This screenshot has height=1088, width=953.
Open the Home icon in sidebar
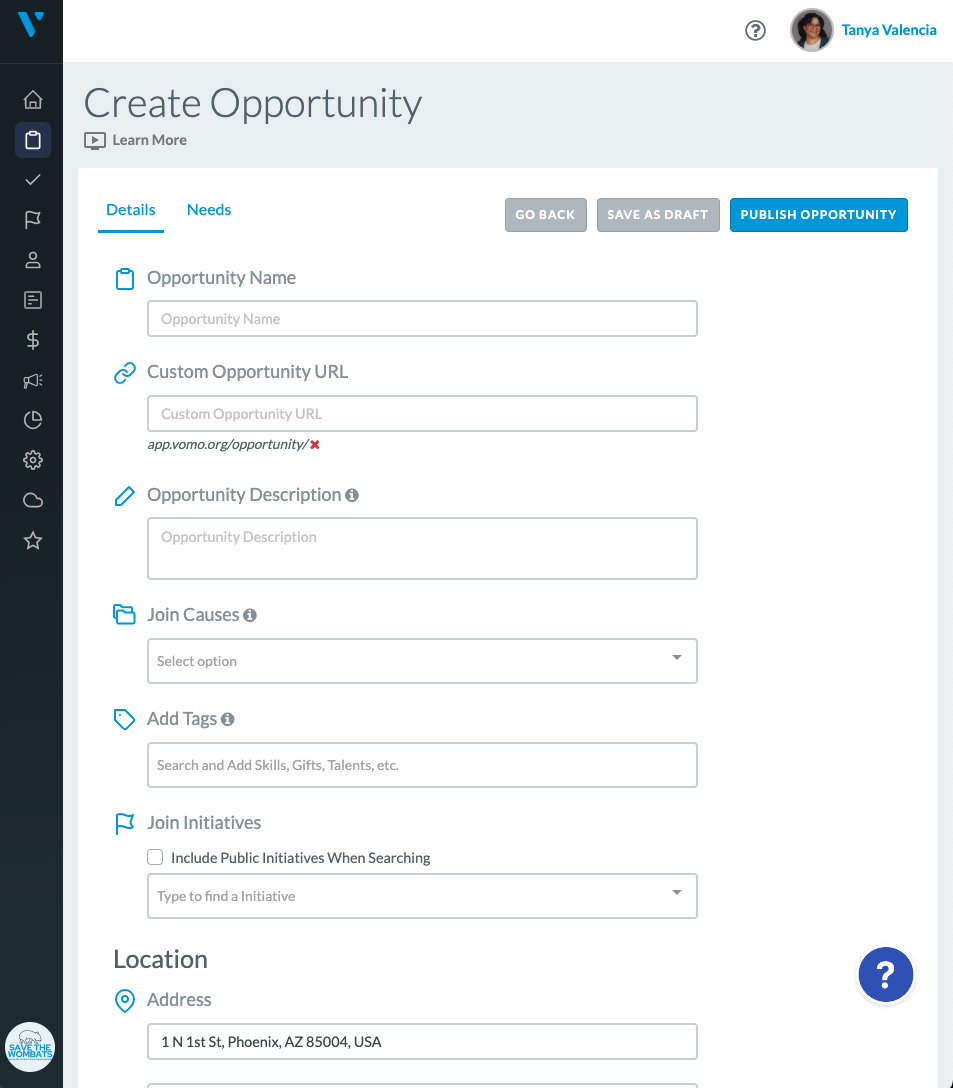click(33, 100)
